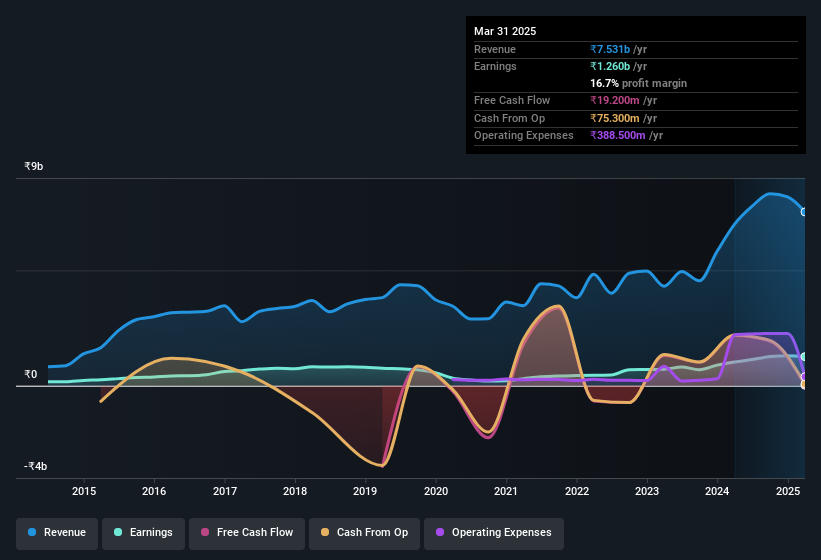821x560 pixels.
Task: Click the 2015 x-axis label
Action: (84, 491)
